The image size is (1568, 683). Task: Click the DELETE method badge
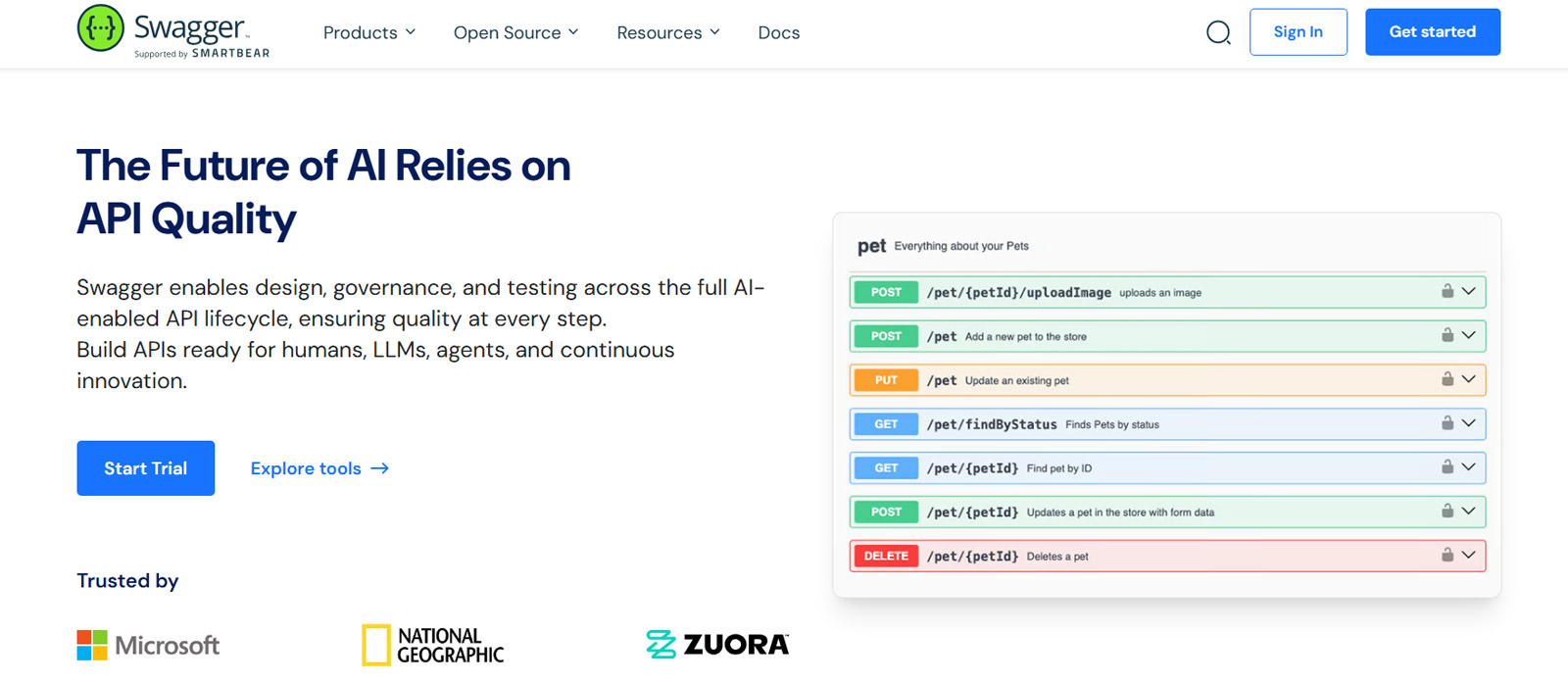point(886,556)
